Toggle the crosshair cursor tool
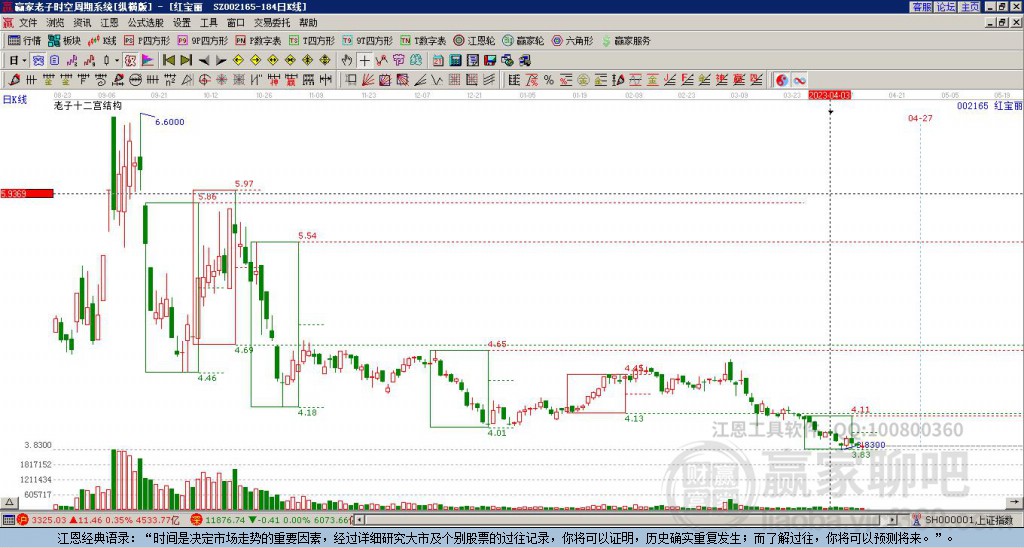This screenshot has width=1024, height=548. (x=364, y=60)
